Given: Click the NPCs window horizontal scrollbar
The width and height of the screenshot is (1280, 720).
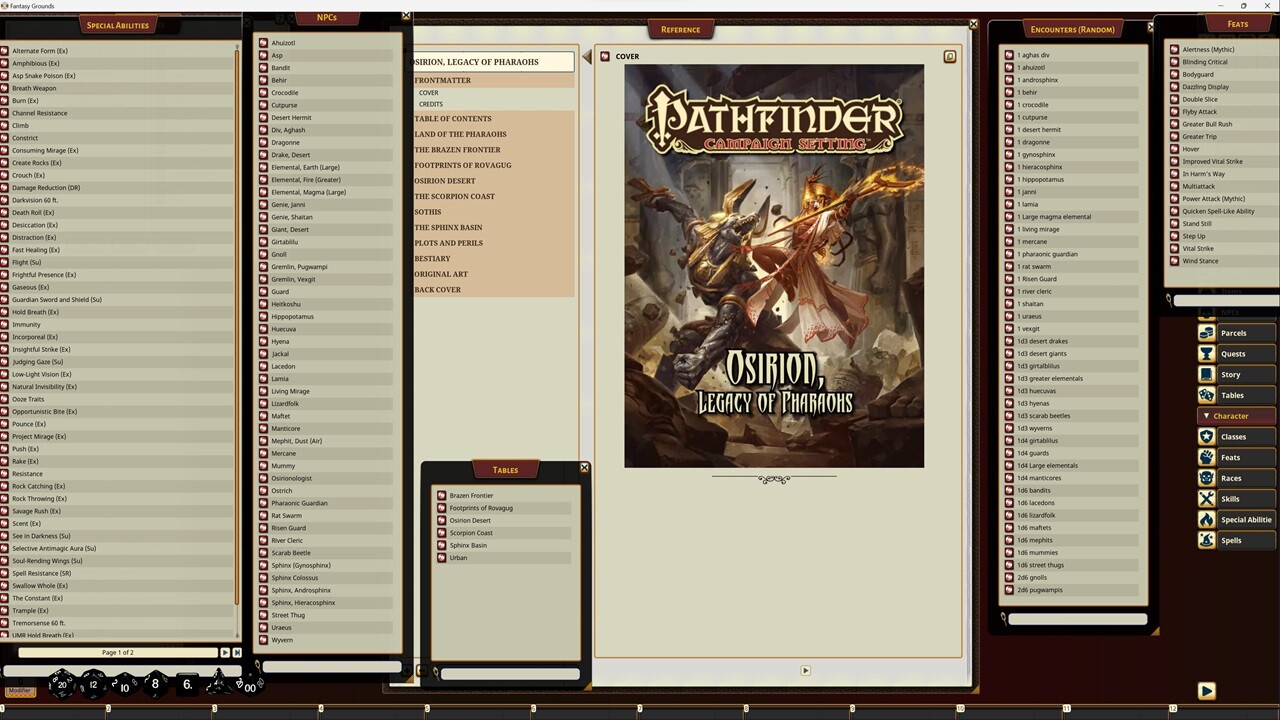Looking at the screenshot, I should click(x=330, y=667).
